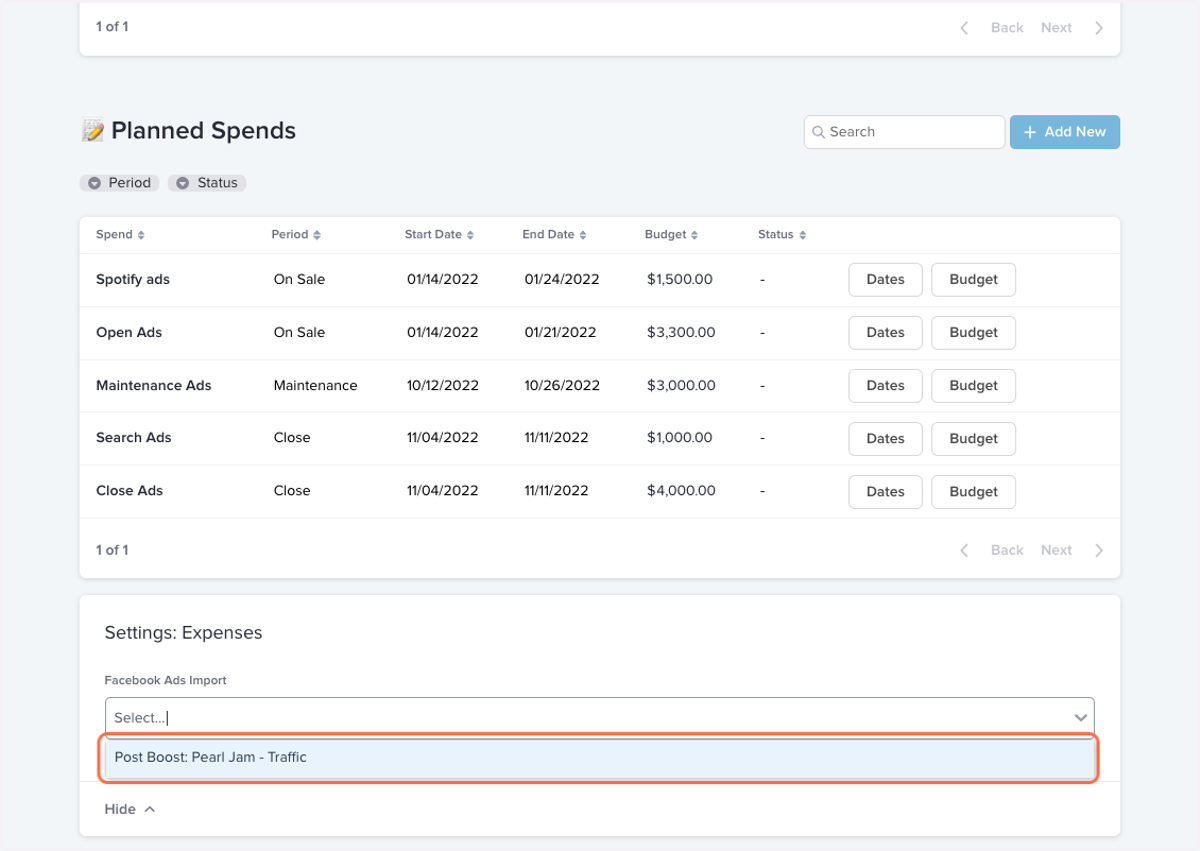Image resolution: width=1200 pixels, height=851 pixels.
Task: Open the Period filter chip
Action: coord(120,183)
